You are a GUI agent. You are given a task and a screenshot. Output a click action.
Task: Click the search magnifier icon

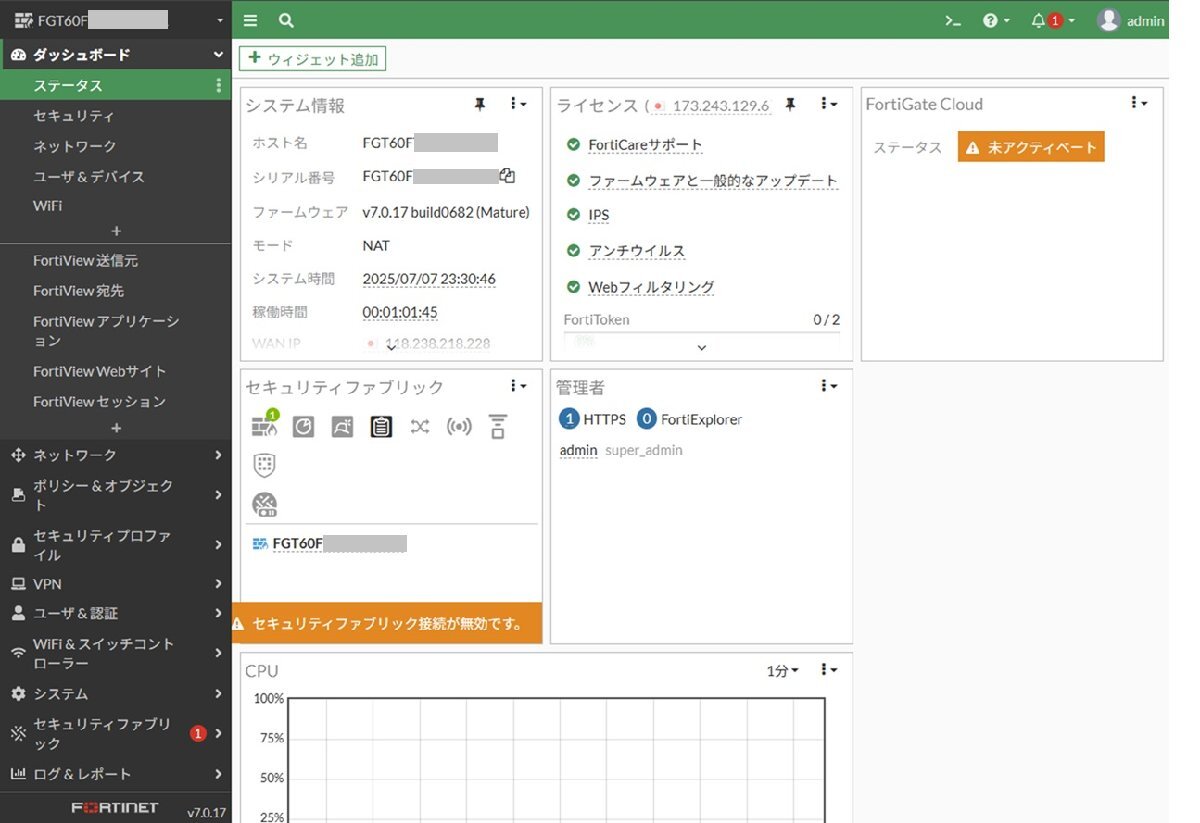(286, 20)
